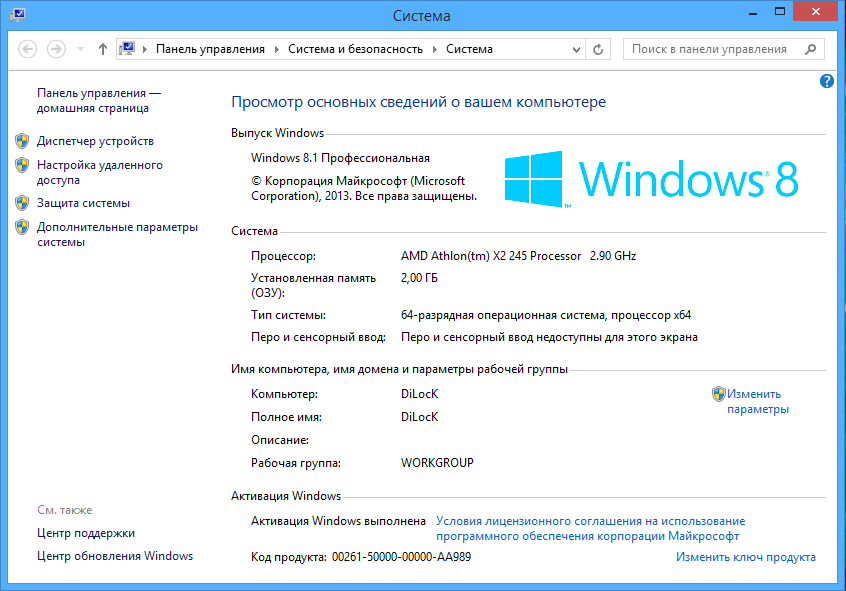Click the system icon in title bar

point(18,14)
